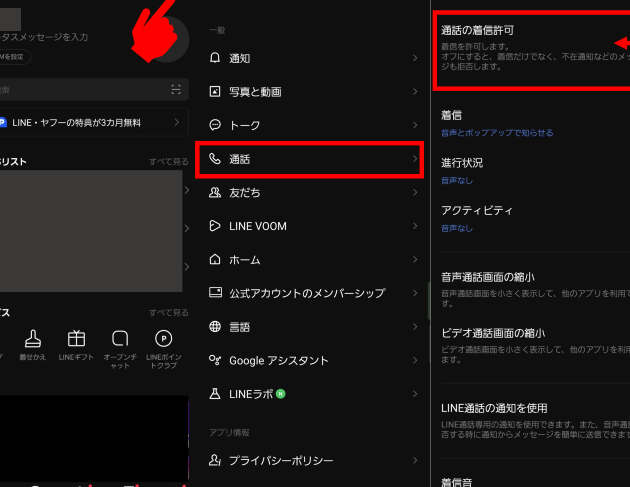Open LINE VOOM via its play icon
The width and height of the screenshot is (630, 487).
(214, 226)
